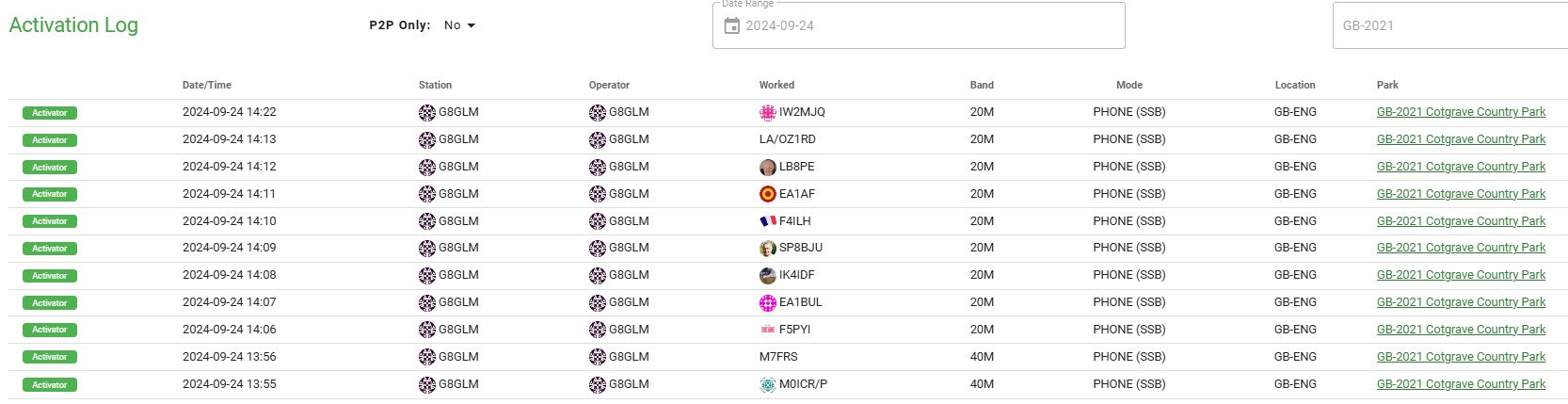Click the Band column header
The width and height of the screenshot is (1568, 404).
(982, 85)
